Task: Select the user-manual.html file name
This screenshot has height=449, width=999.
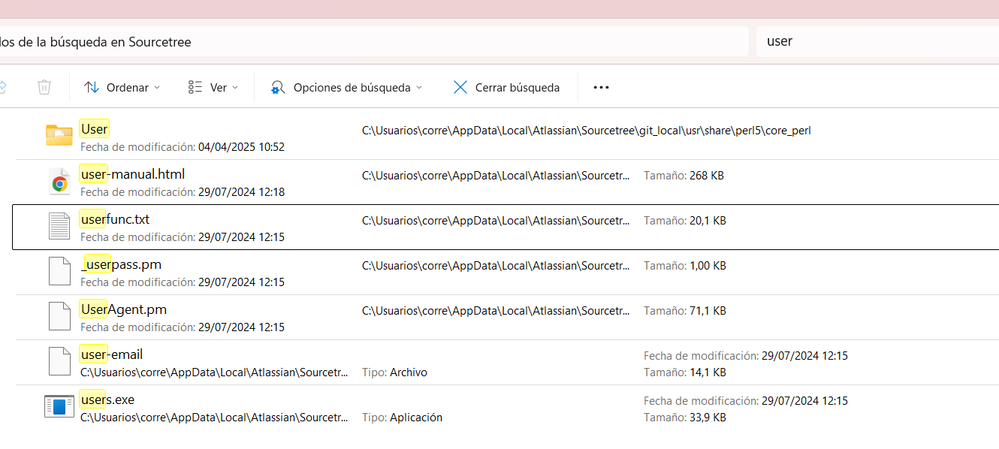Action: point(132,174)
